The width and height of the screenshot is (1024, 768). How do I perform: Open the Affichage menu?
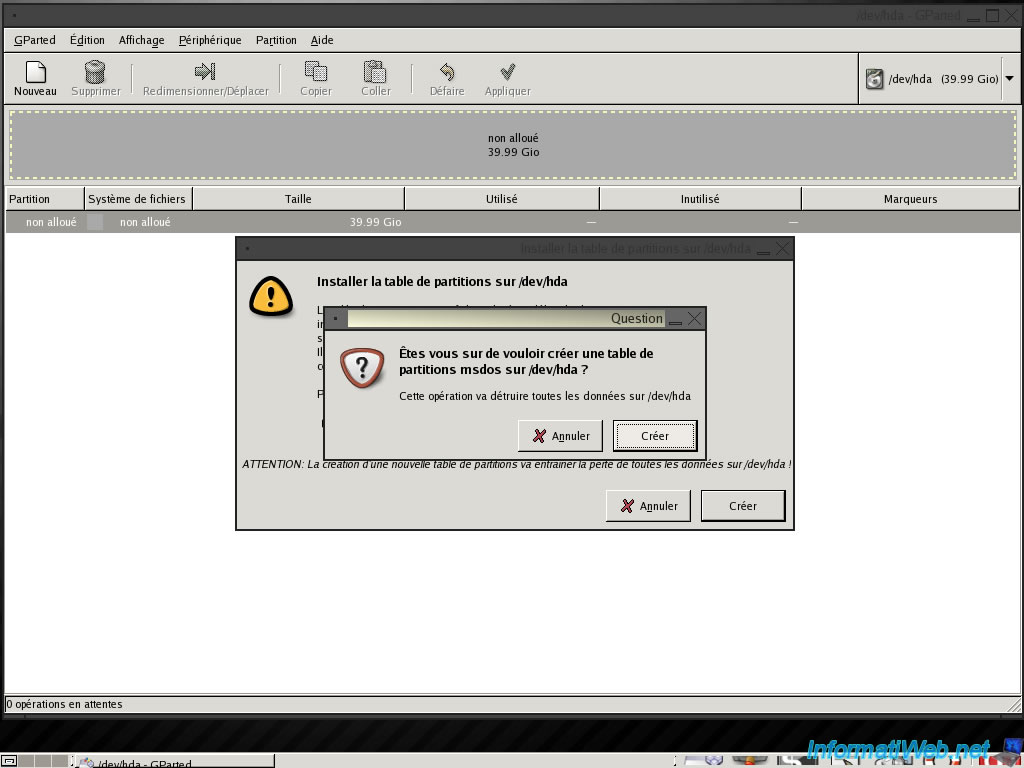(141, 40)
